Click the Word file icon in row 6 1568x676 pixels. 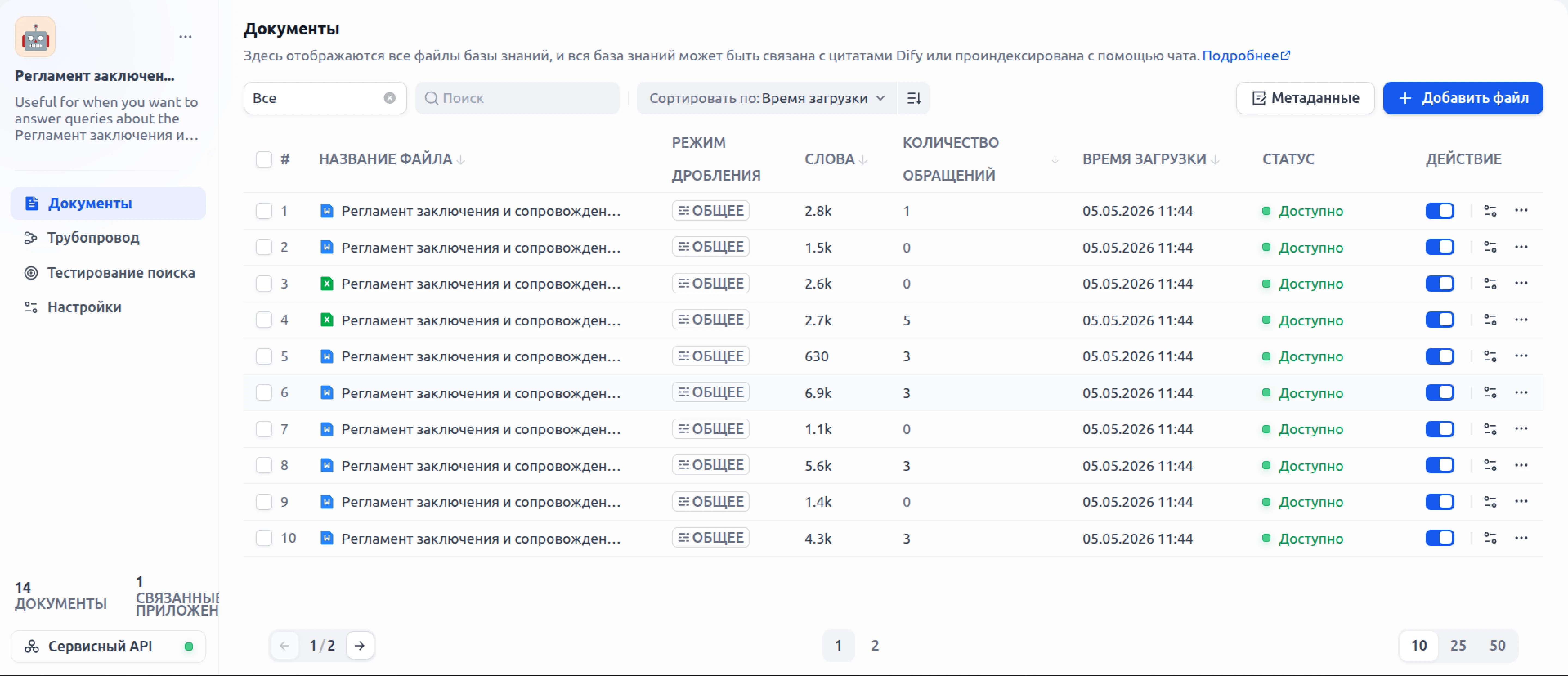(327, 392)
